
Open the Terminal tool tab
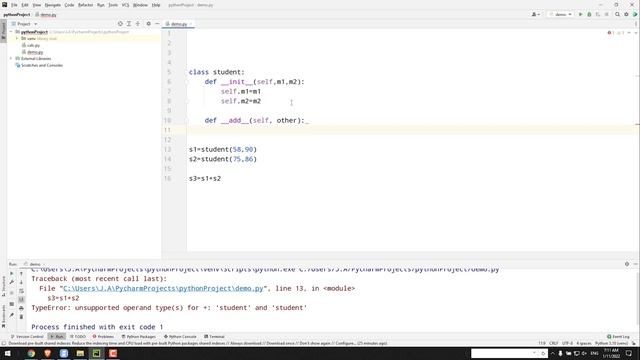pos(214,337)
